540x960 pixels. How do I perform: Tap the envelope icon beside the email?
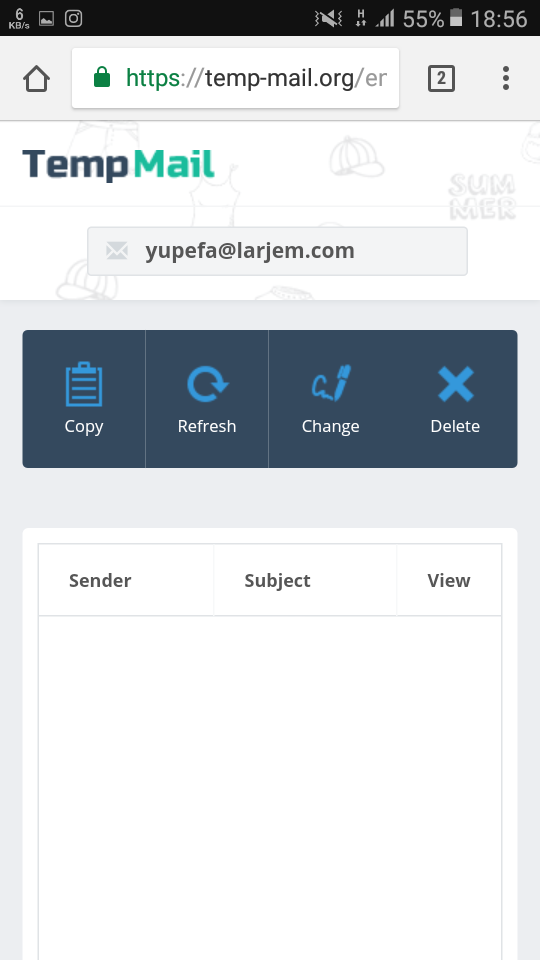point(117,250)
